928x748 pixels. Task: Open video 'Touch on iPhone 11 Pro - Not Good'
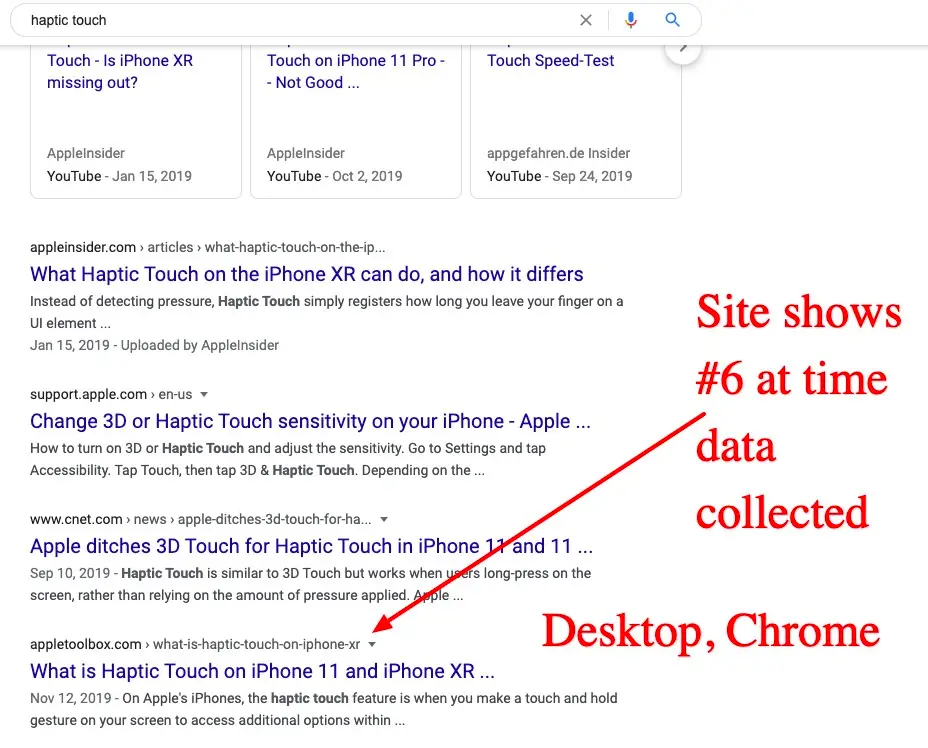(x=356, y=72)
